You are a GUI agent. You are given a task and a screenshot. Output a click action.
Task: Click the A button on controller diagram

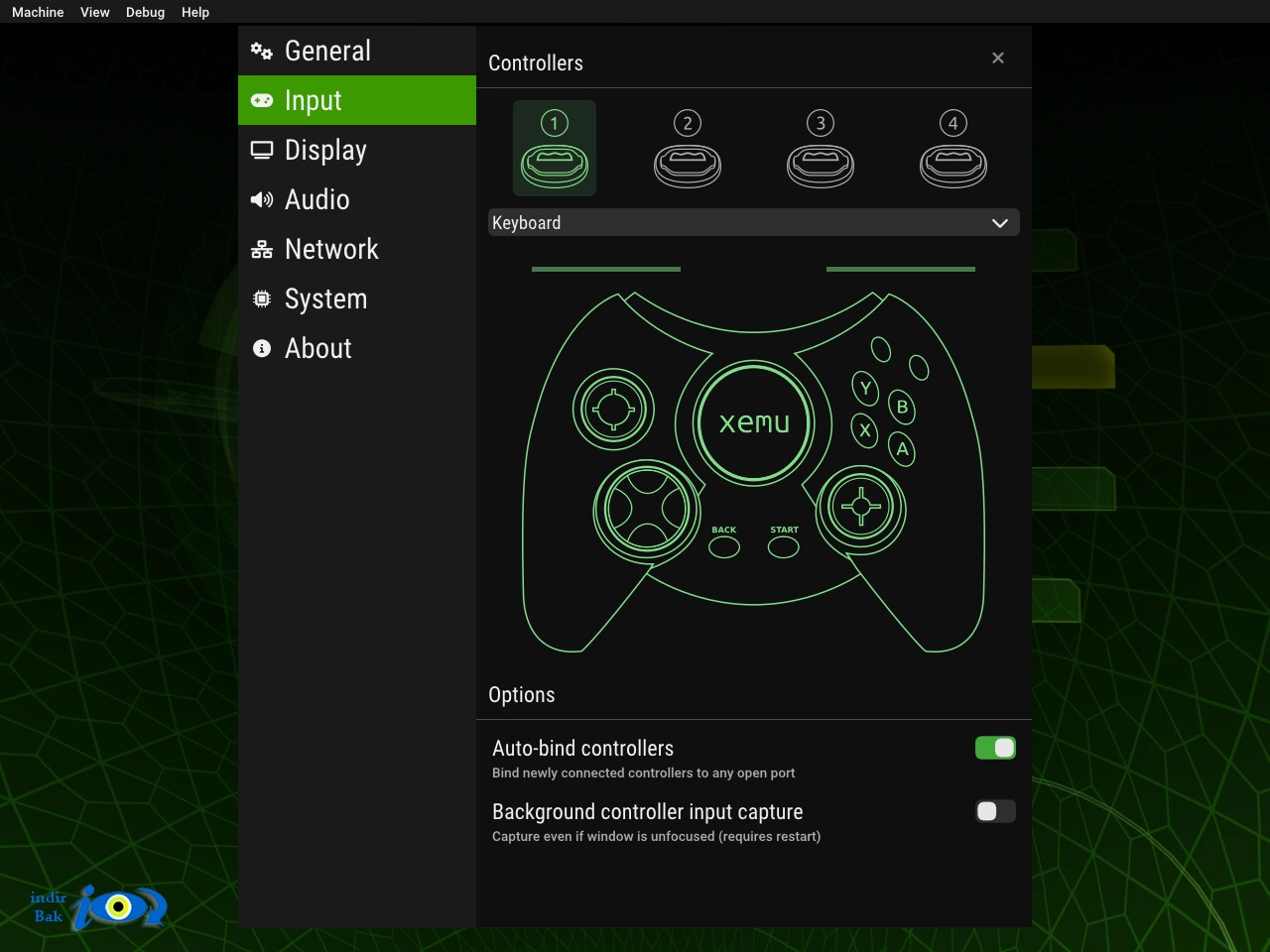click(x=902, y=449)
